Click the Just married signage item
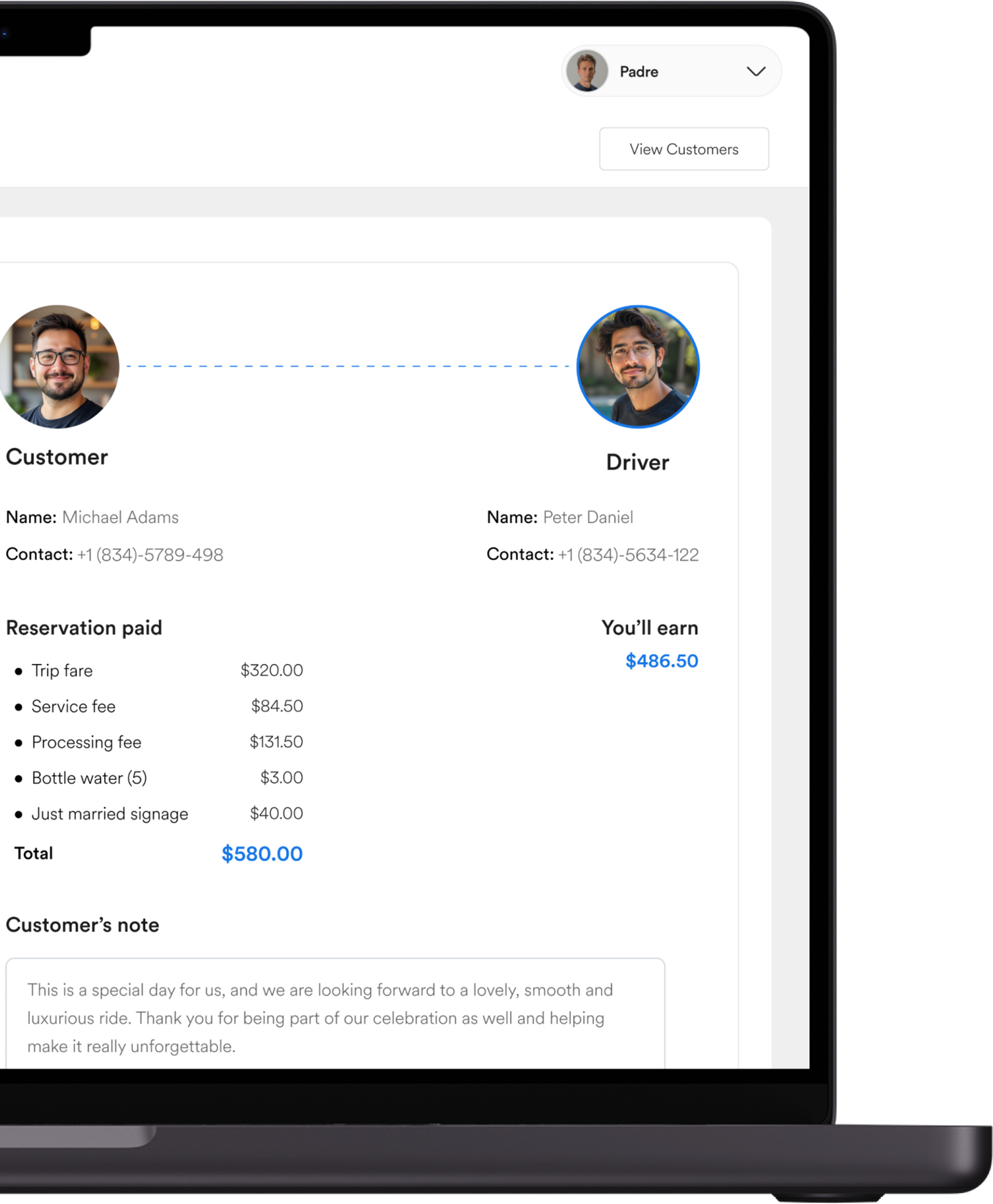The height and width of the screenshot is (1204, 993). click(x=110, y=813)
